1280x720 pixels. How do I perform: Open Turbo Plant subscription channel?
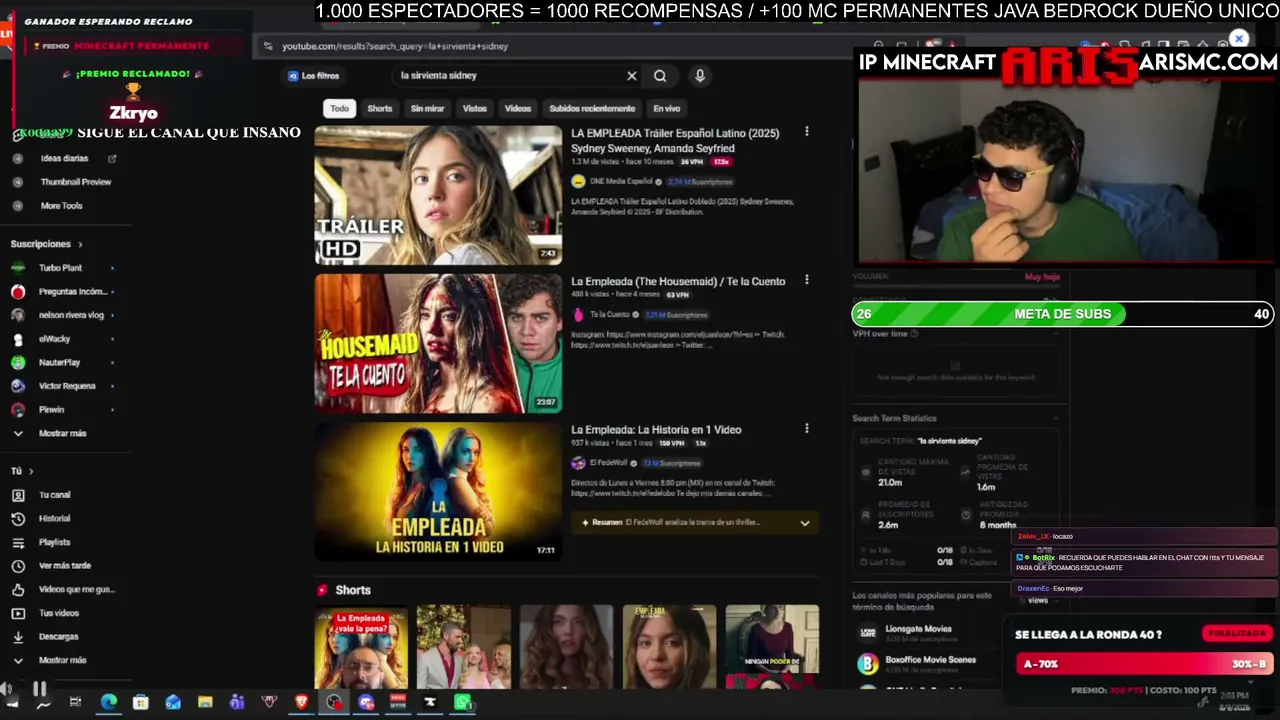click(x=62, y=268)
